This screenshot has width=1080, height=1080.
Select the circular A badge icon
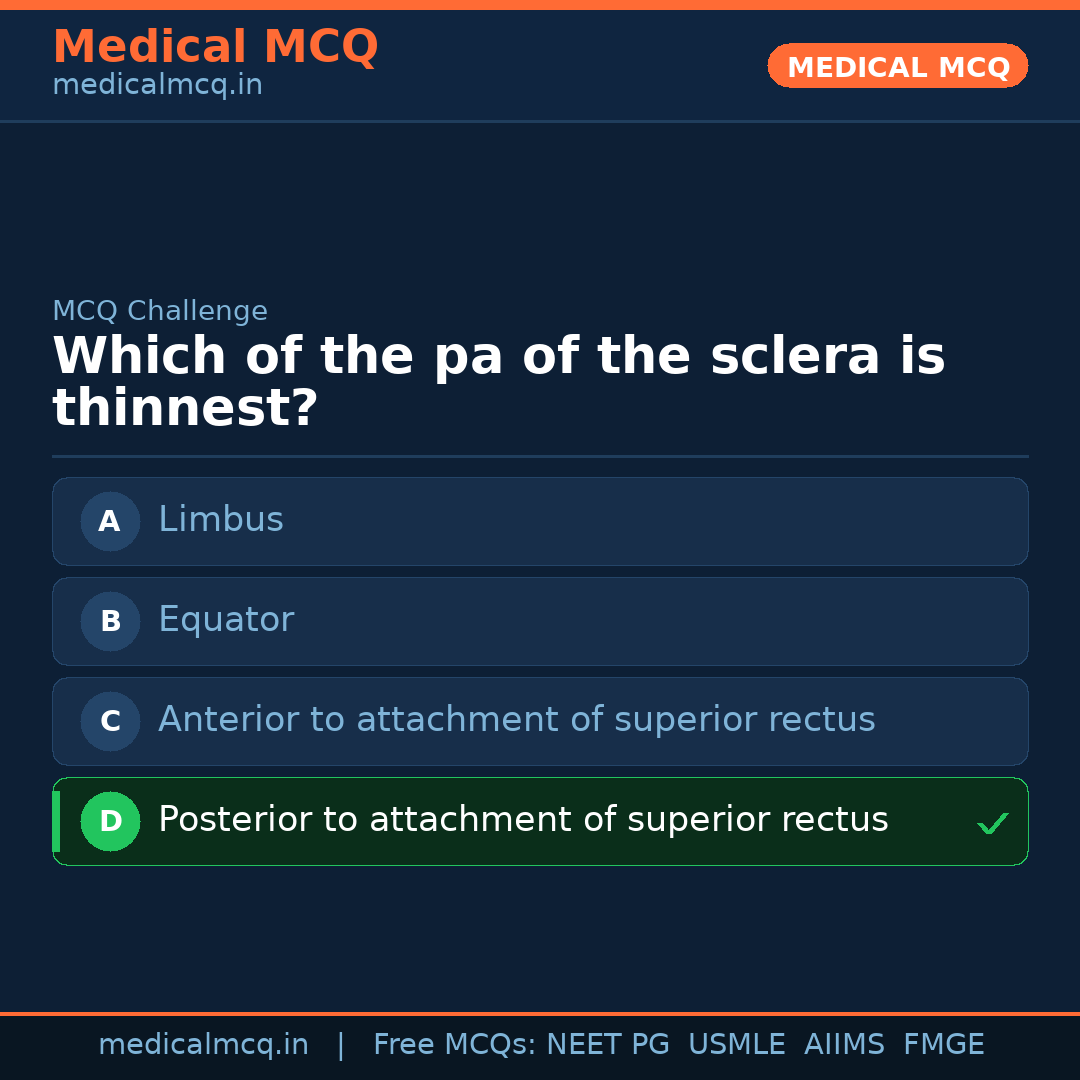(110, 521)
